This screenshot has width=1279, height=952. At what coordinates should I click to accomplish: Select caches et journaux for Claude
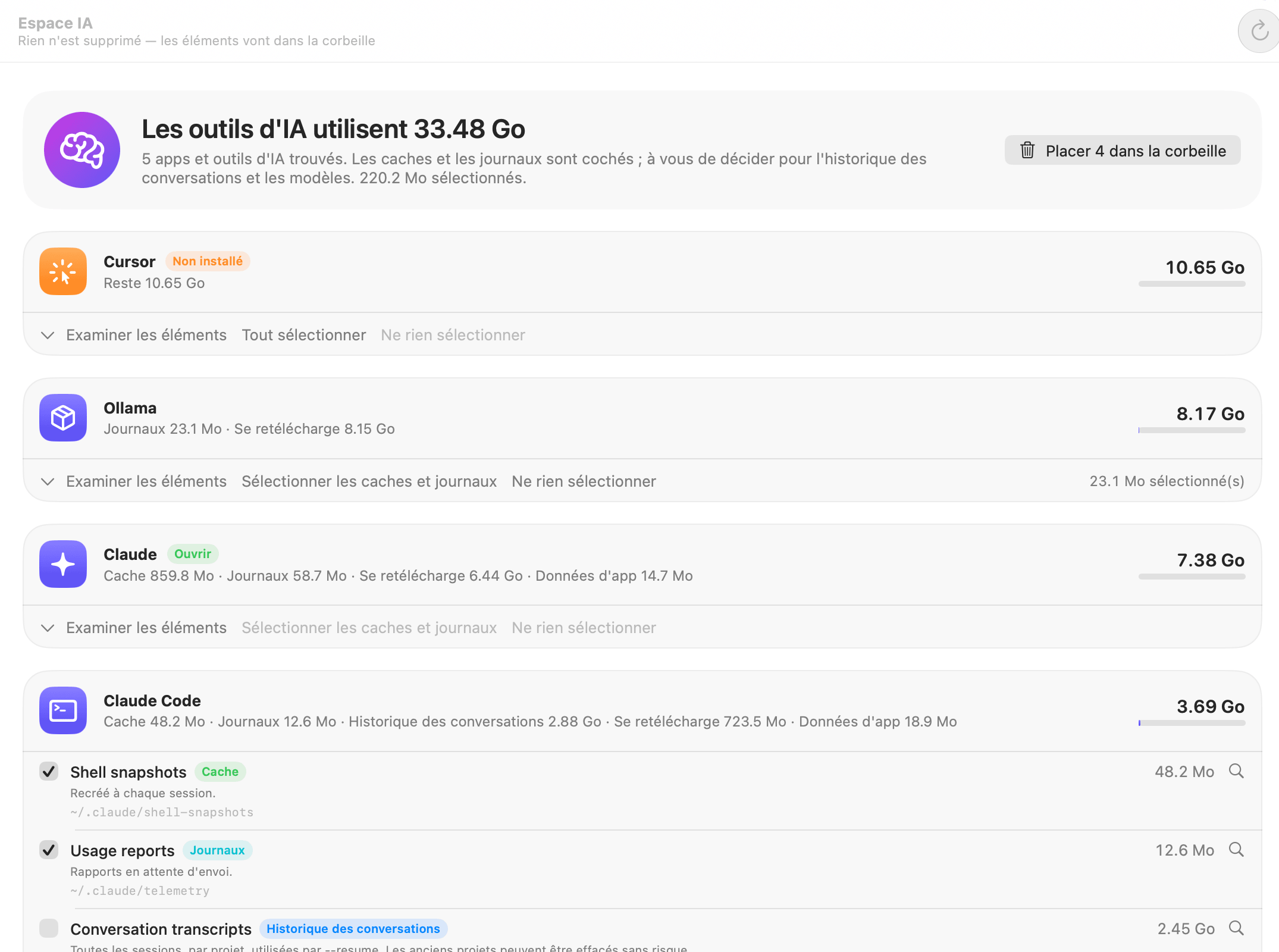click(369, 628)
